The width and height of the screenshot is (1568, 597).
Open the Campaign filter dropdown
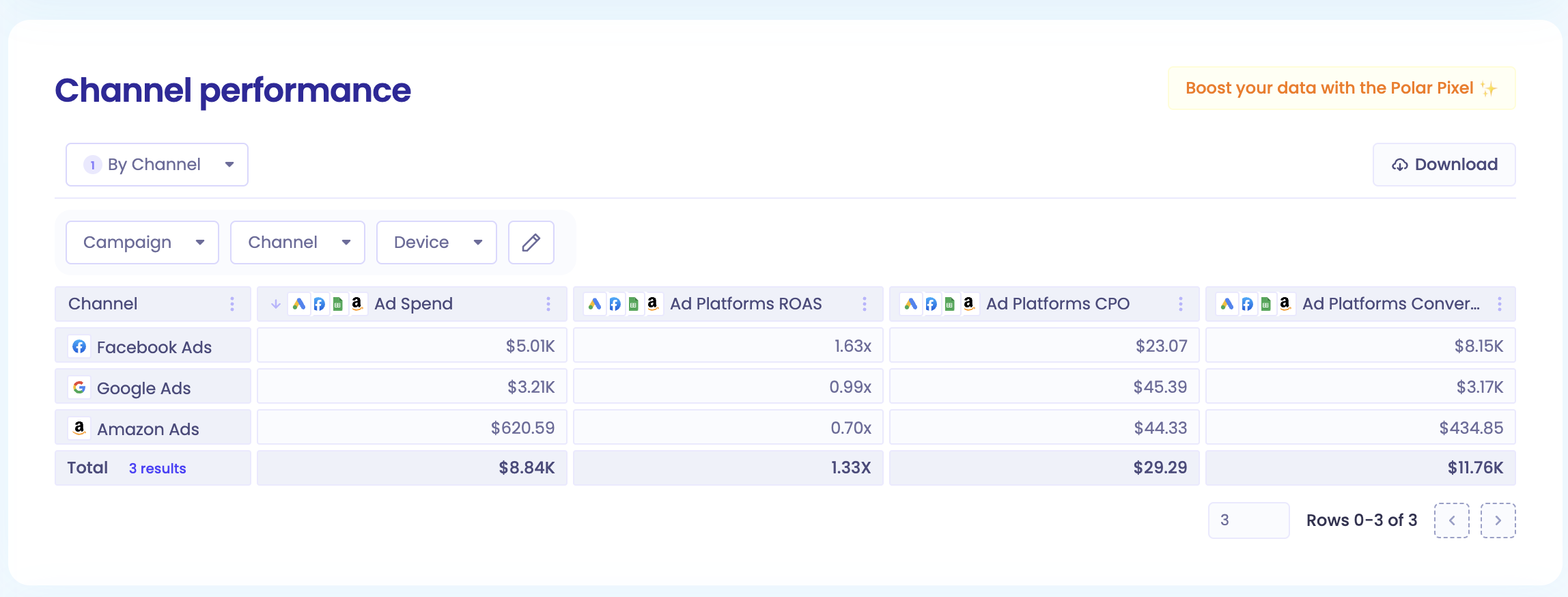(142, 242)
